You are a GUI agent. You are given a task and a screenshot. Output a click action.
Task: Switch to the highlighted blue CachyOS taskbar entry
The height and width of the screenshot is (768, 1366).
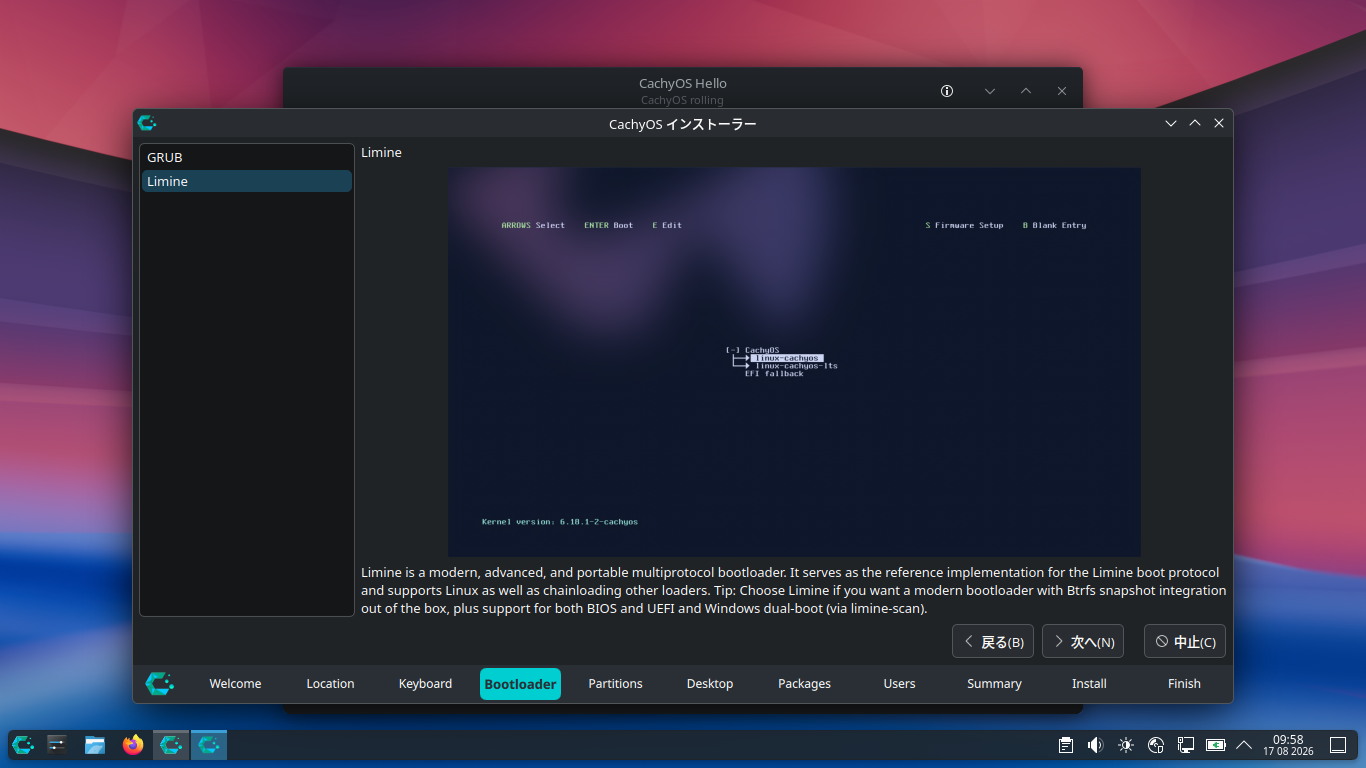209,744
